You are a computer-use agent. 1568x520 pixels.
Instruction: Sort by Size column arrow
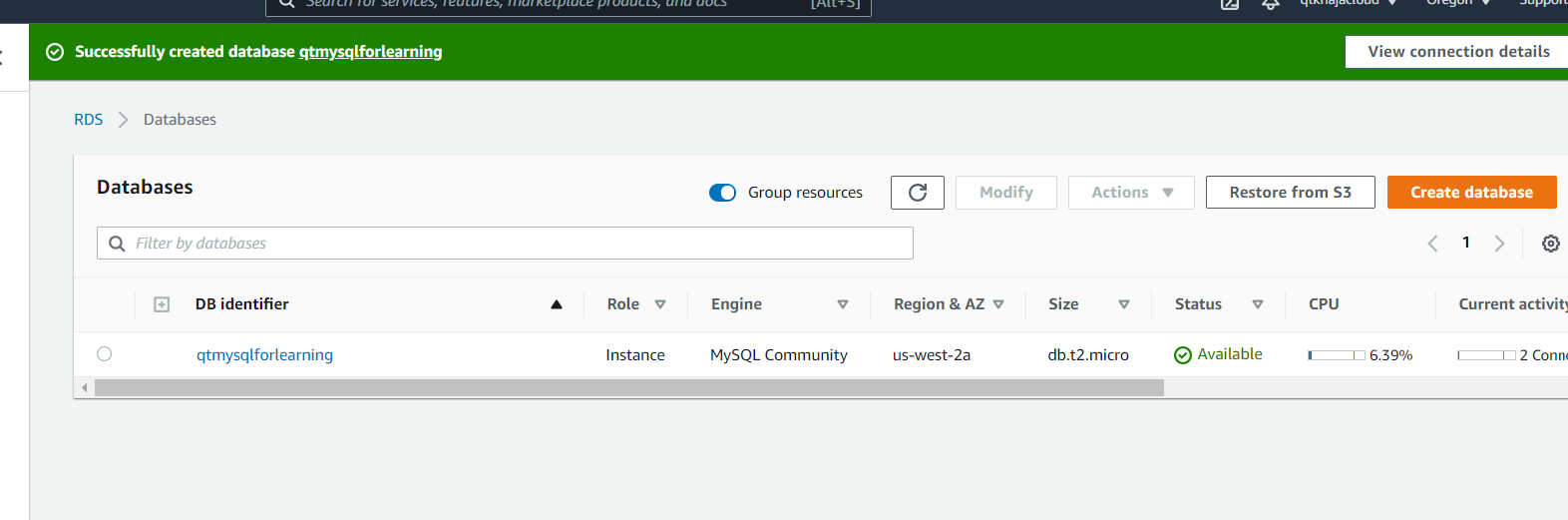(1124, 304)
